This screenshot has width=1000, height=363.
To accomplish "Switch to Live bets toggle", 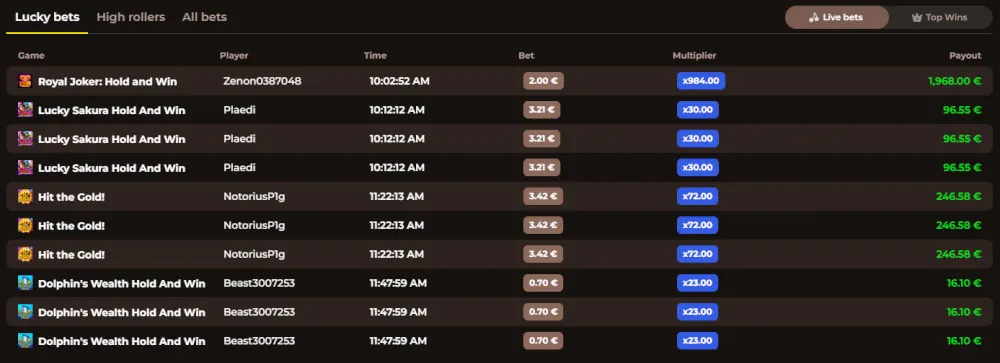I will pyautogui.click(x=836, y=17).
